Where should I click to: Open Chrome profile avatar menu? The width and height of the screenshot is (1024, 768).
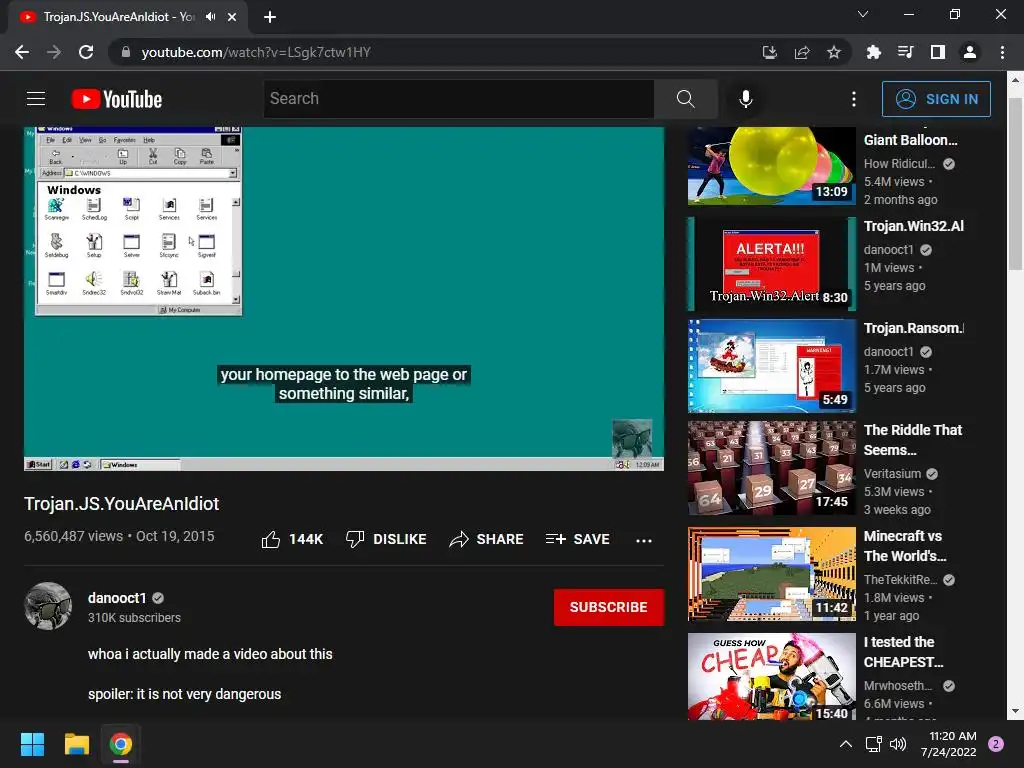pos(970,52)
